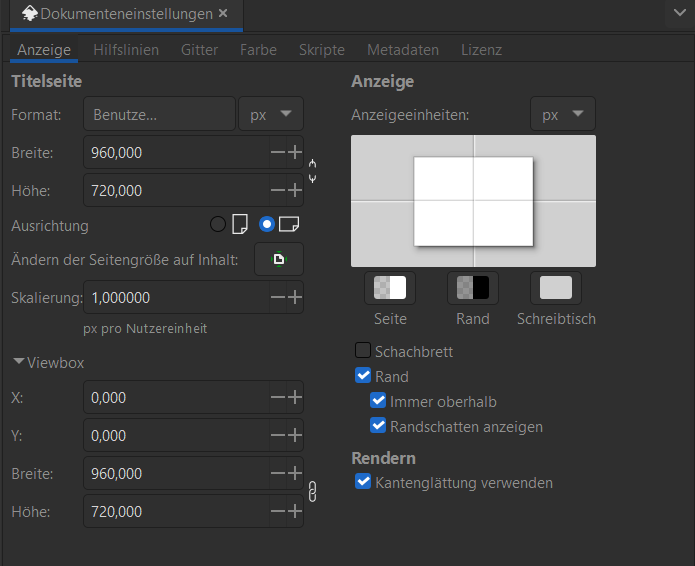The height and width of the screenshot is (566, 695).
Task: Open the Format unit px dropdown
Action: (x=271, y=114)
